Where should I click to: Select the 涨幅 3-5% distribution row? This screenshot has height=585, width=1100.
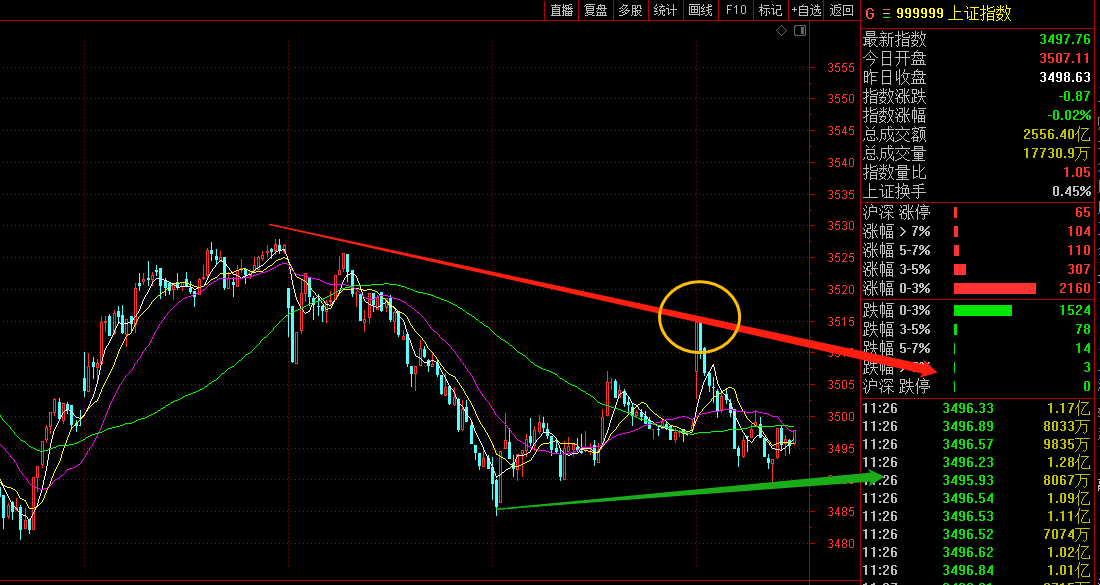(978, 269)
